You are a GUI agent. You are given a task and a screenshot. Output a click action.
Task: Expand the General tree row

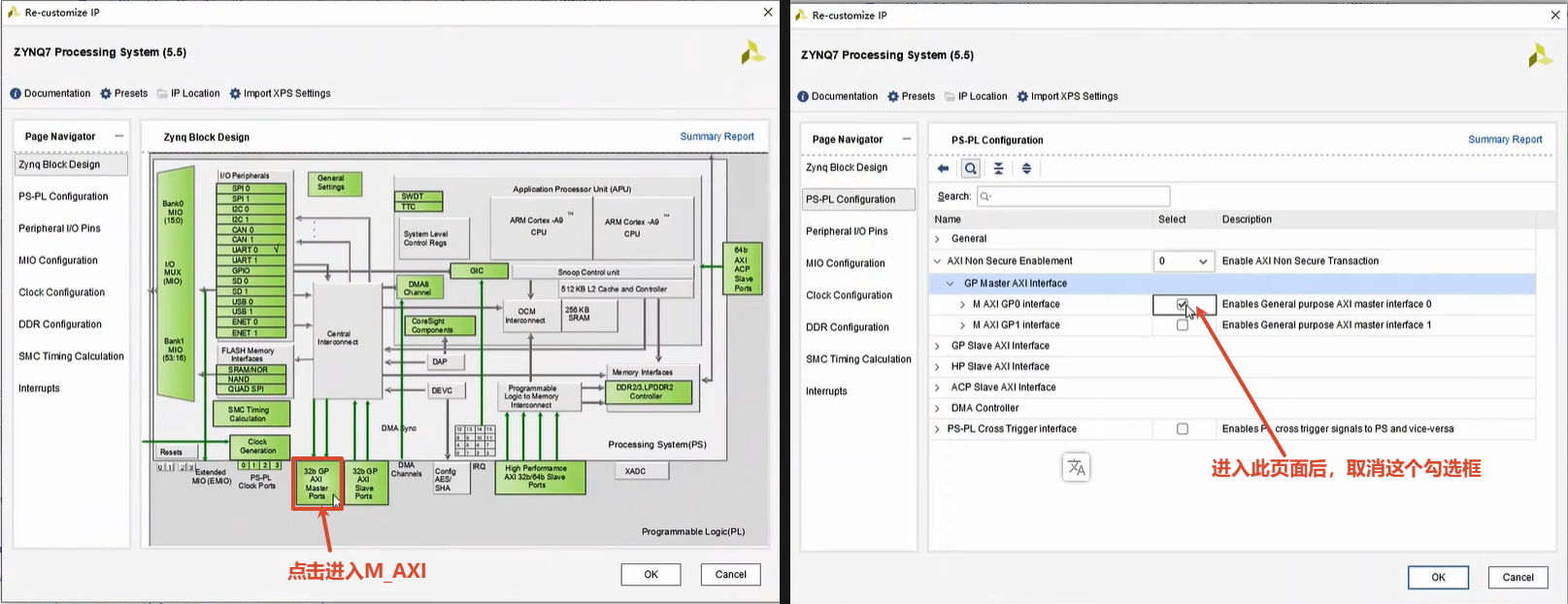tap(937, 239)
